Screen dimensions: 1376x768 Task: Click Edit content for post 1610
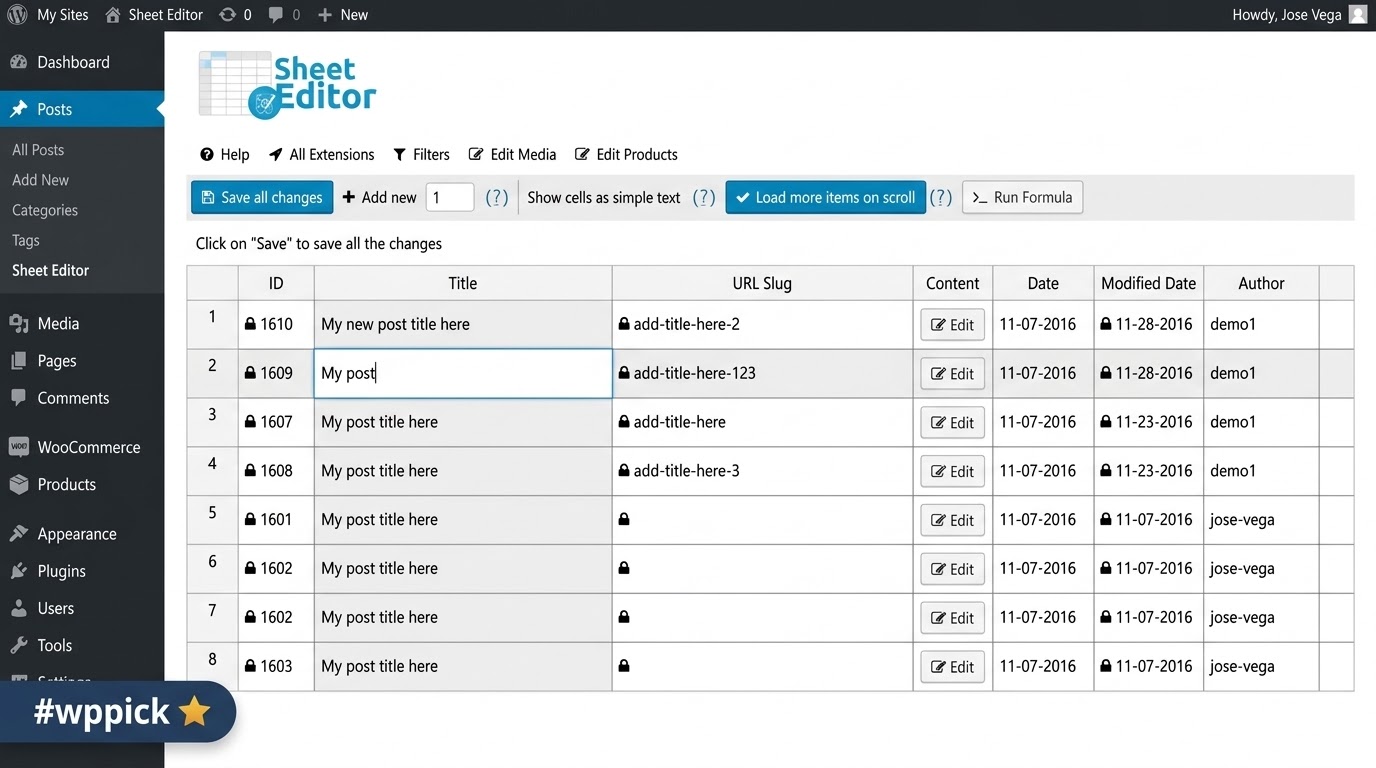pyautogui.click(x=952, y=325)
